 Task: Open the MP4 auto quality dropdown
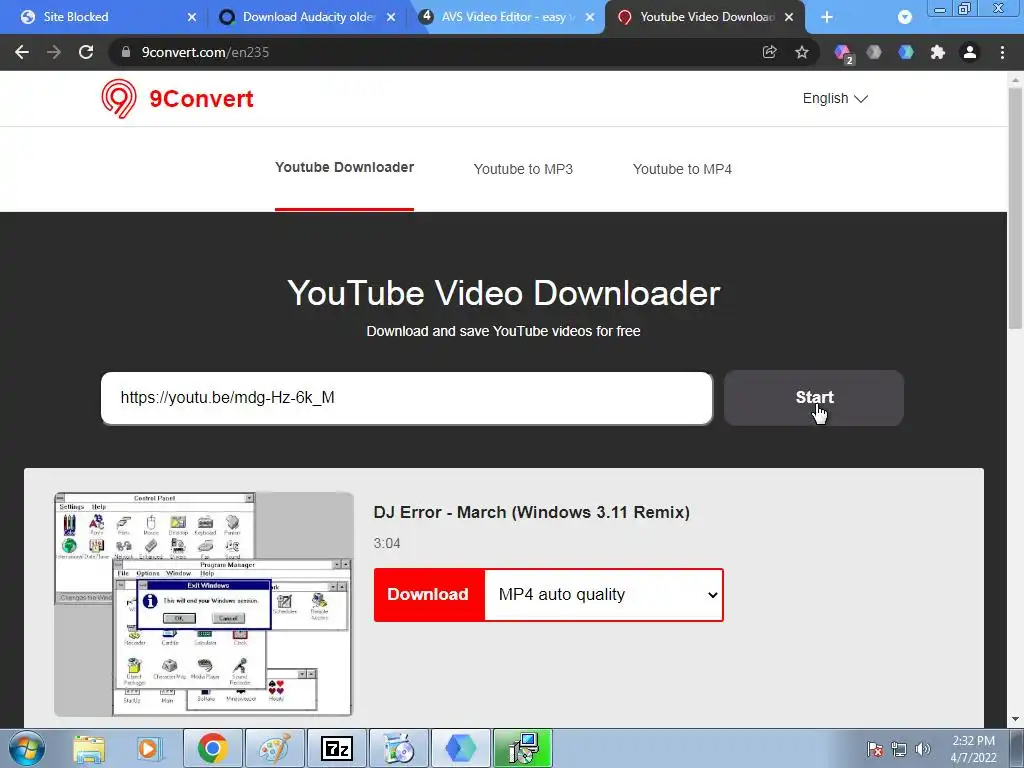point(603,595)
